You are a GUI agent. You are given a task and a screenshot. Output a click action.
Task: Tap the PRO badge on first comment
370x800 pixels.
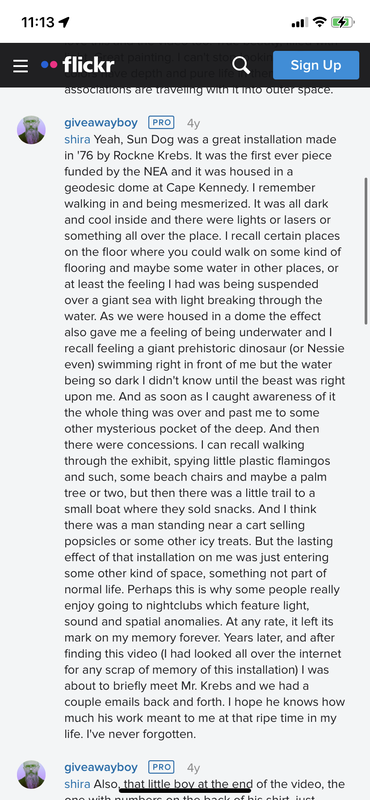pos(161,123)
